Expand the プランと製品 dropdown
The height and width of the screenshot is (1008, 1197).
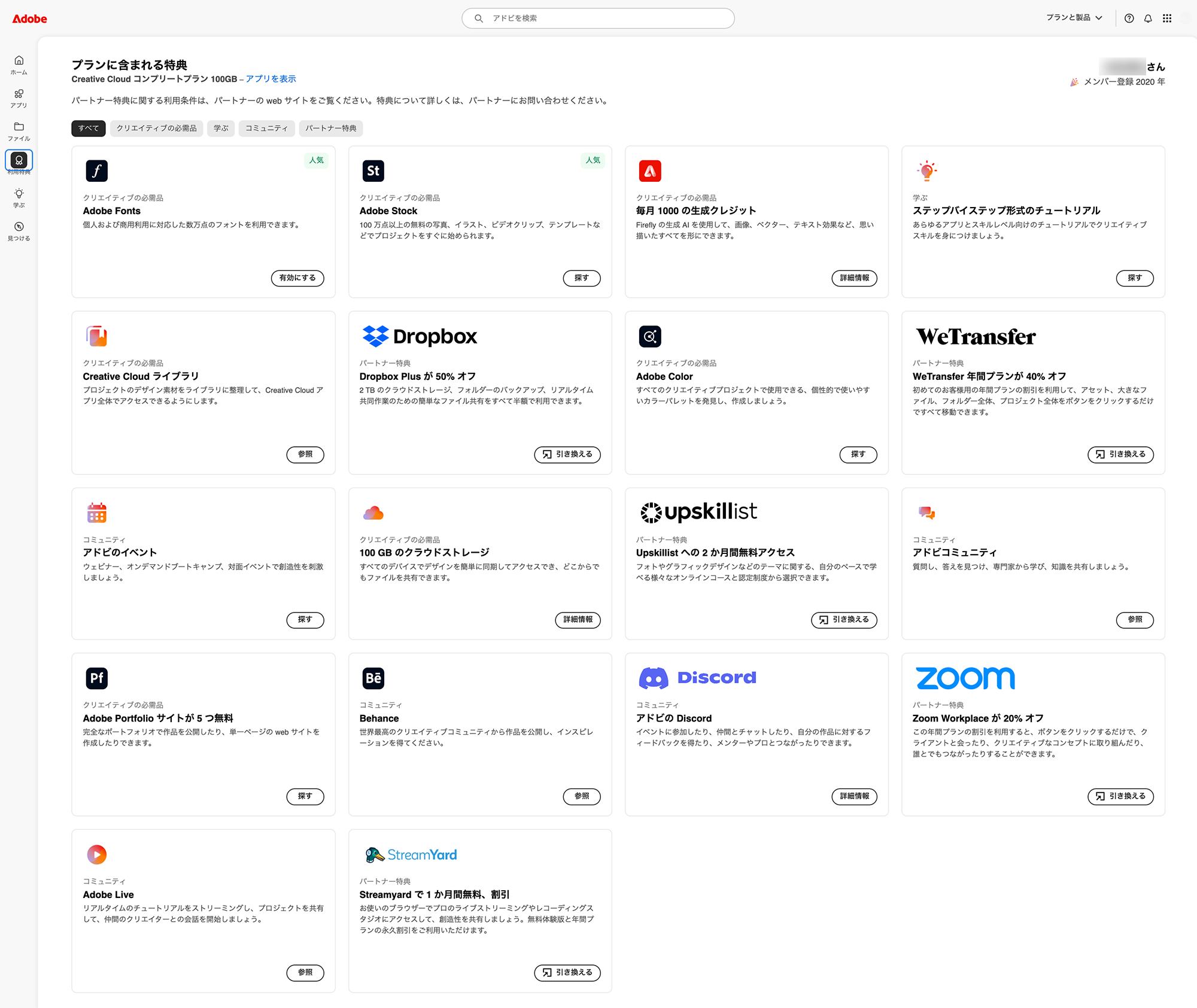click(1074, 18)
